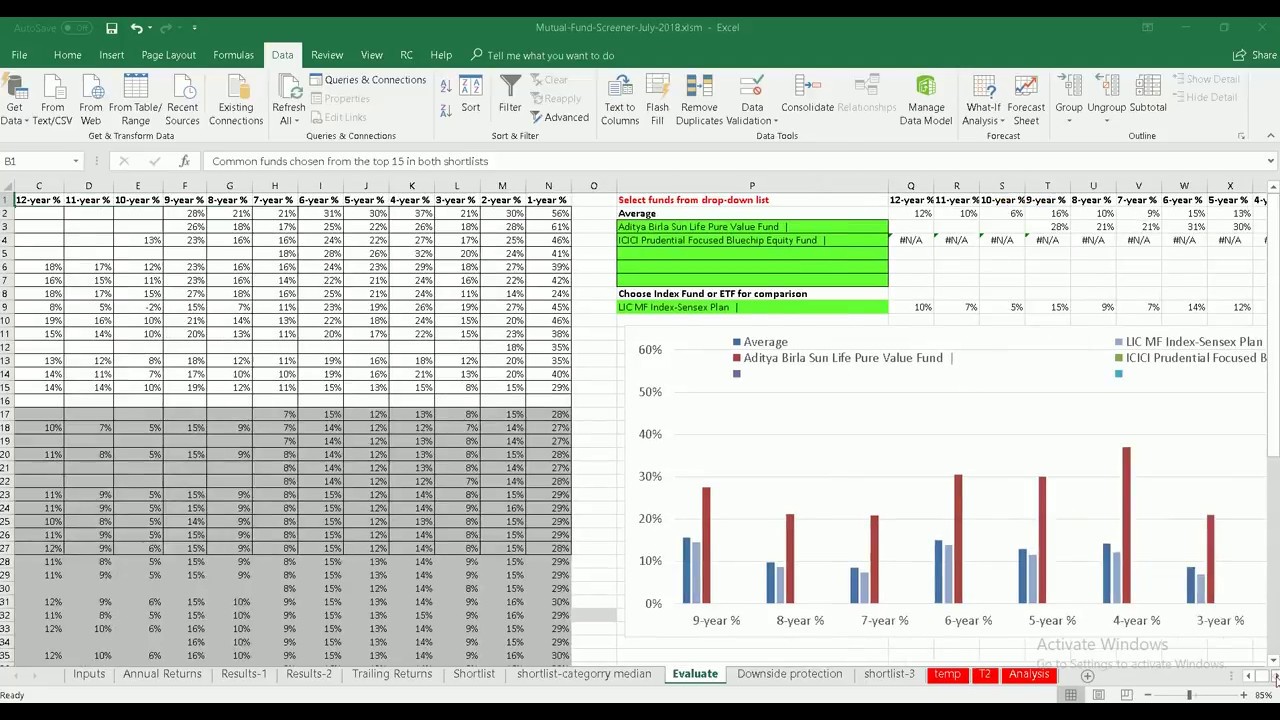Open the Downside protection sheet tab
1280x720 pixels.
[789, 674]
